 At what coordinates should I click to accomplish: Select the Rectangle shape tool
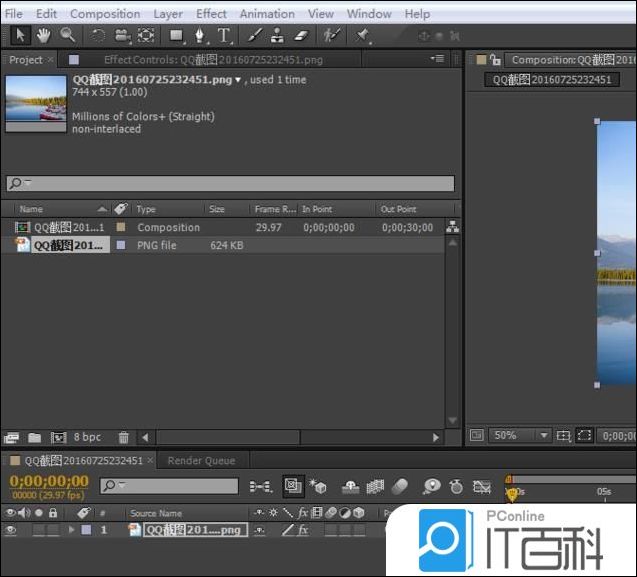176,35
